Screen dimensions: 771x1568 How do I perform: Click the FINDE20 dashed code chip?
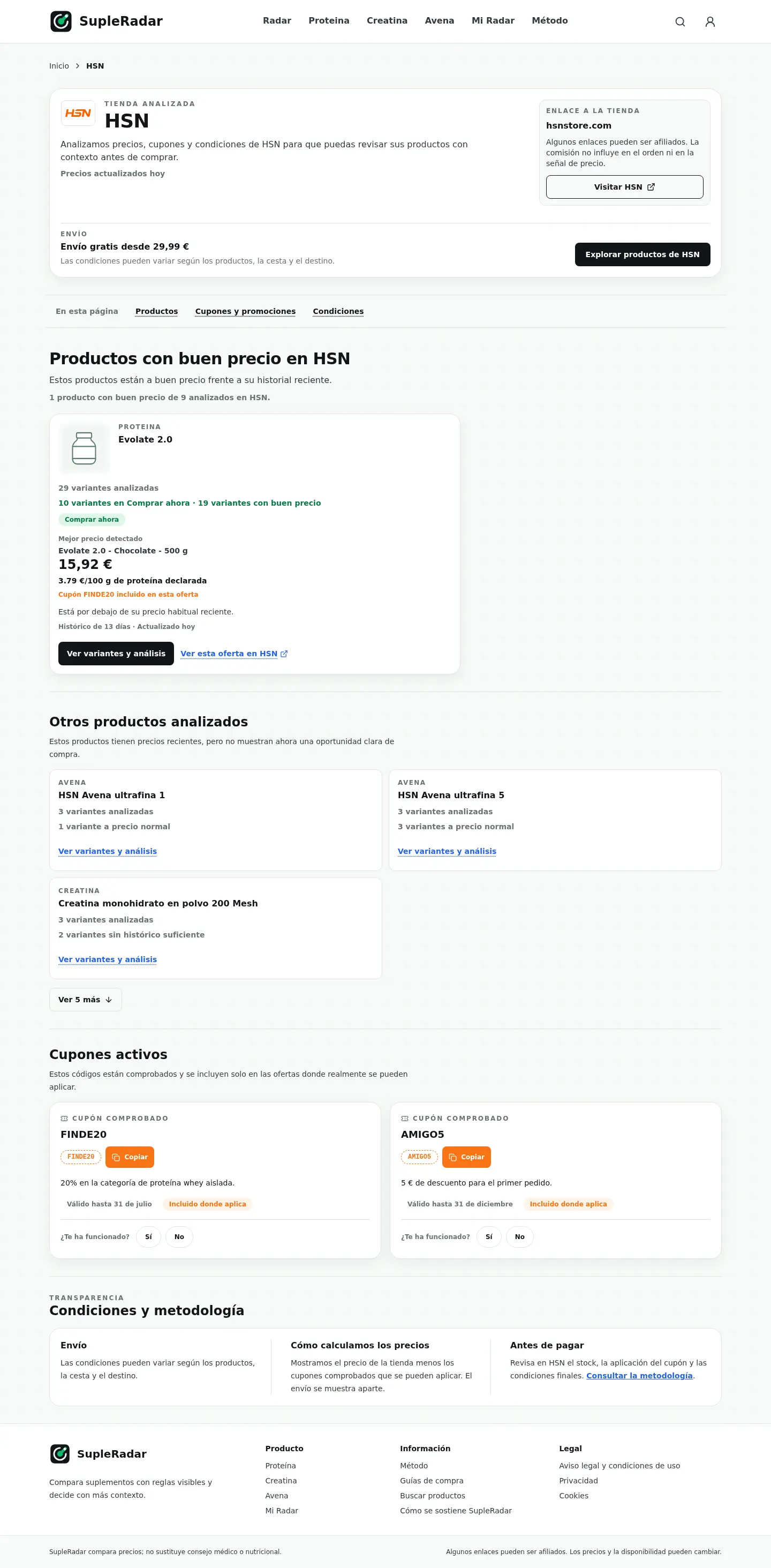[81, 1157]
